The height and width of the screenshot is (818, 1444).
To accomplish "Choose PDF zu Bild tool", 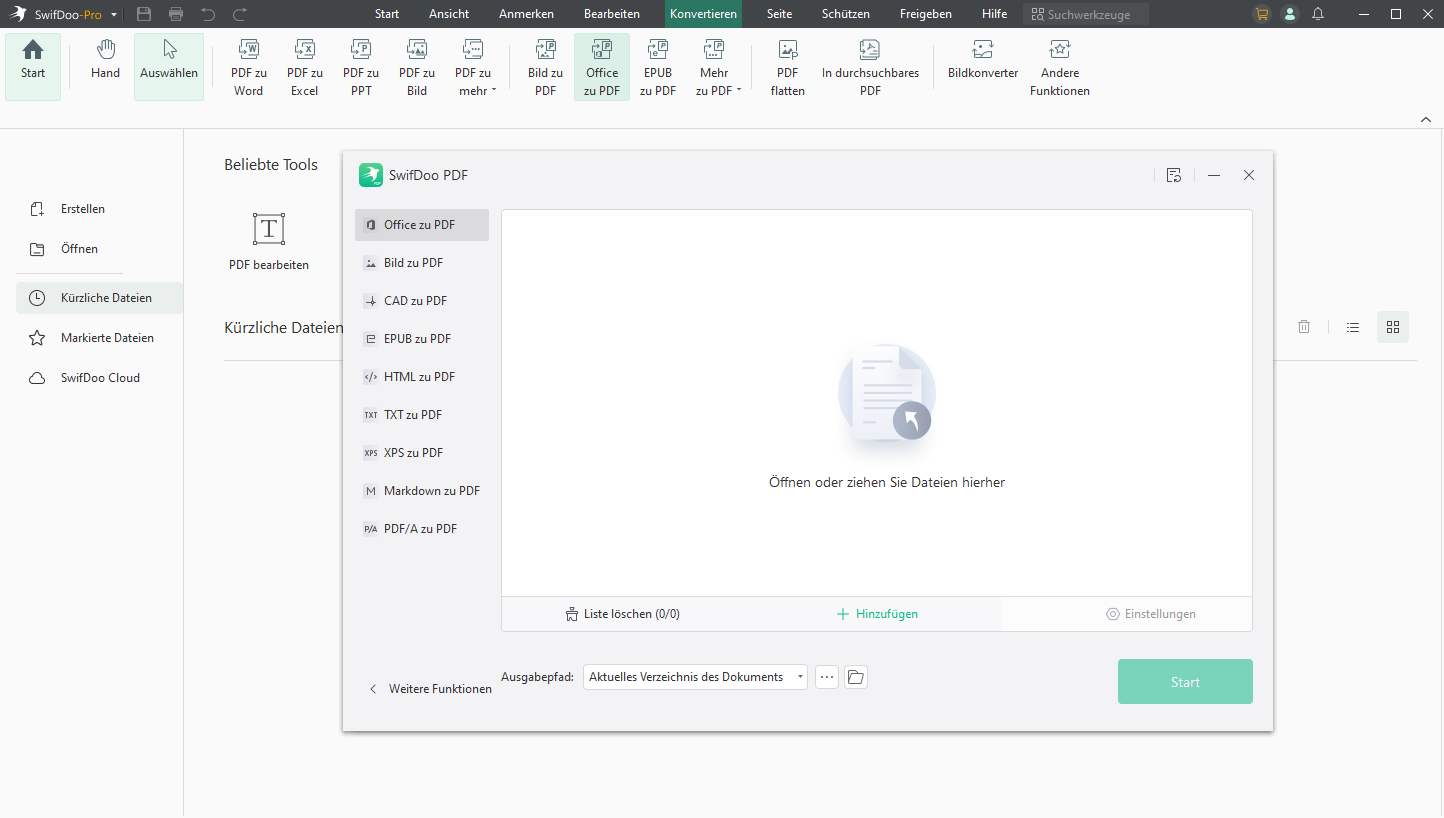I will [417, 67].
